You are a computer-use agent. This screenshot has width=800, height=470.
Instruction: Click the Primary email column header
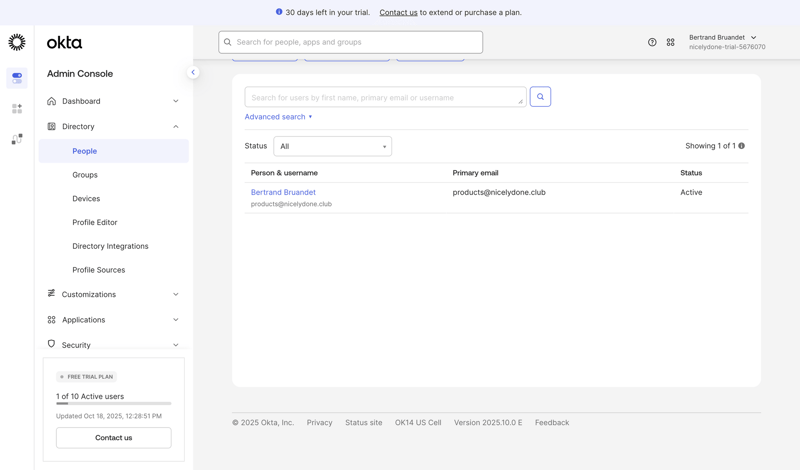[x=476, y=173]
